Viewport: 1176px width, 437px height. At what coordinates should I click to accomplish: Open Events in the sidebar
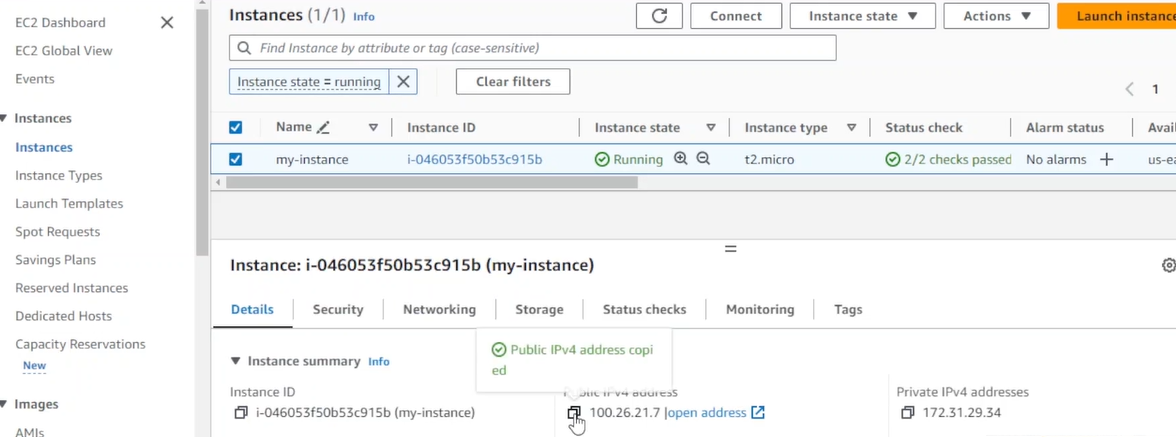(x=34, y=79)
